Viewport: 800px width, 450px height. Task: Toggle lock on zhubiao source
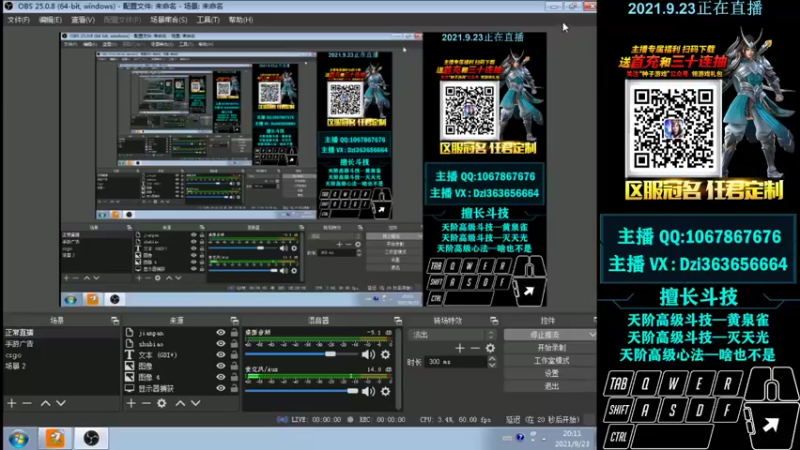tap(234, 343)
